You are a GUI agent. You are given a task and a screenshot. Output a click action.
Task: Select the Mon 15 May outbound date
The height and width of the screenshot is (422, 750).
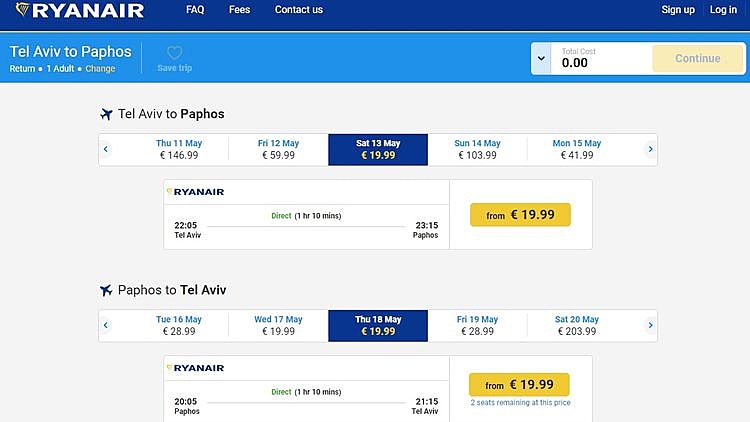coord(577,149)
